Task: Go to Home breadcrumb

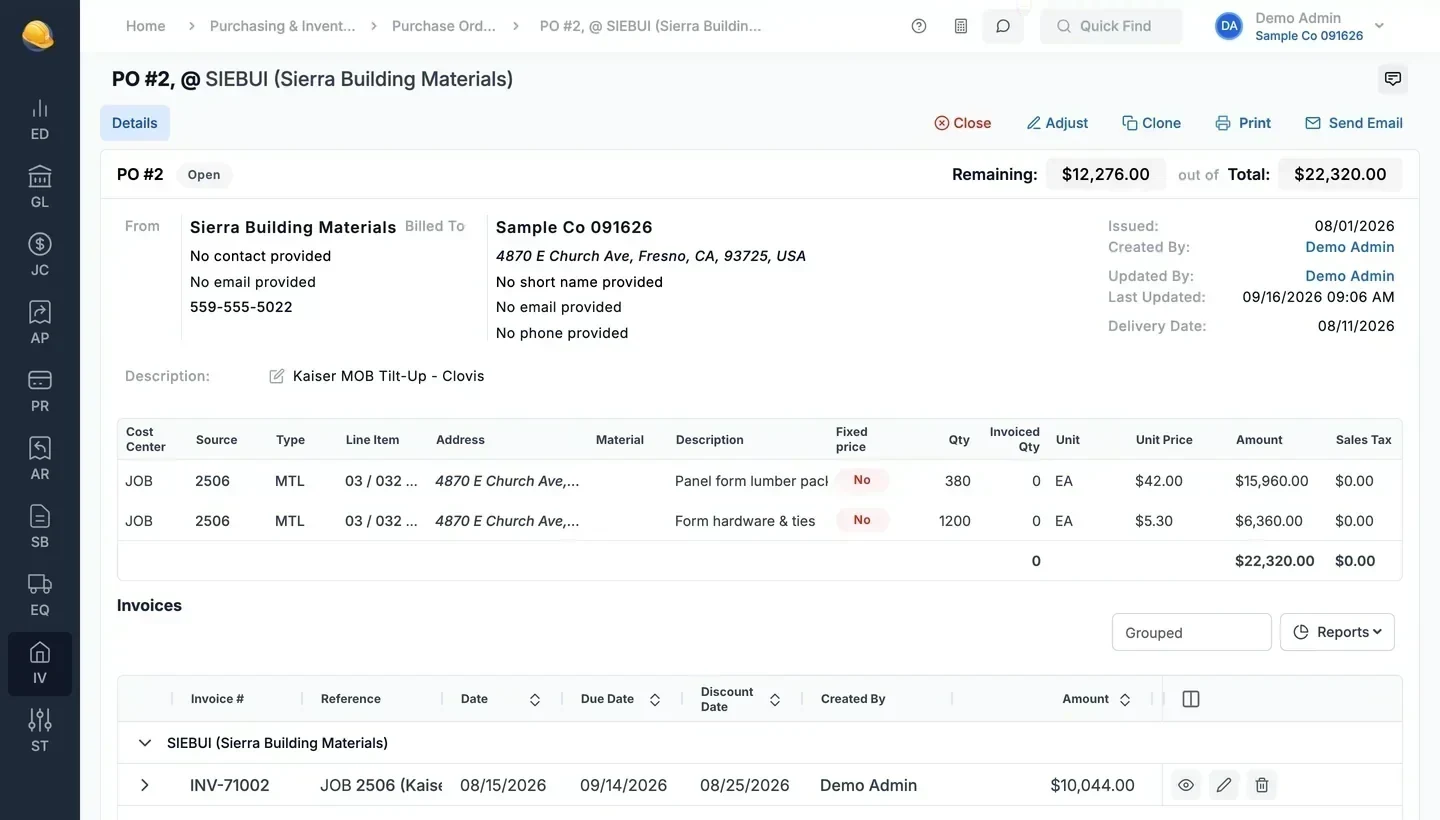Action: (146, 26)
